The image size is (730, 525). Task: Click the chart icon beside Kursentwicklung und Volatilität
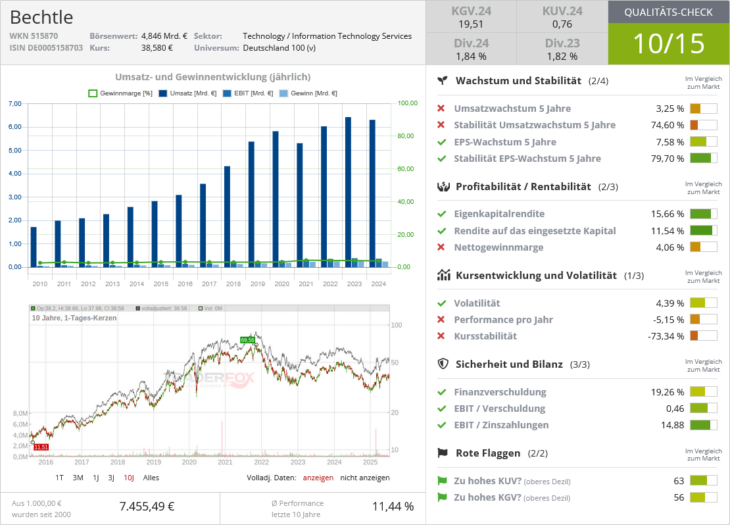click(x=444, y=275)
